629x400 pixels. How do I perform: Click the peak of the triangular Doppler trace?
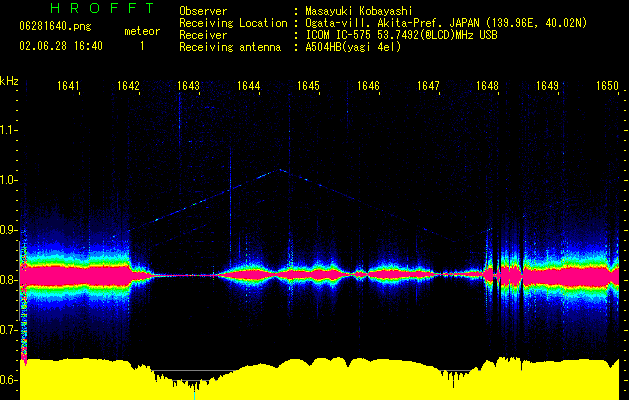[280, 170]
